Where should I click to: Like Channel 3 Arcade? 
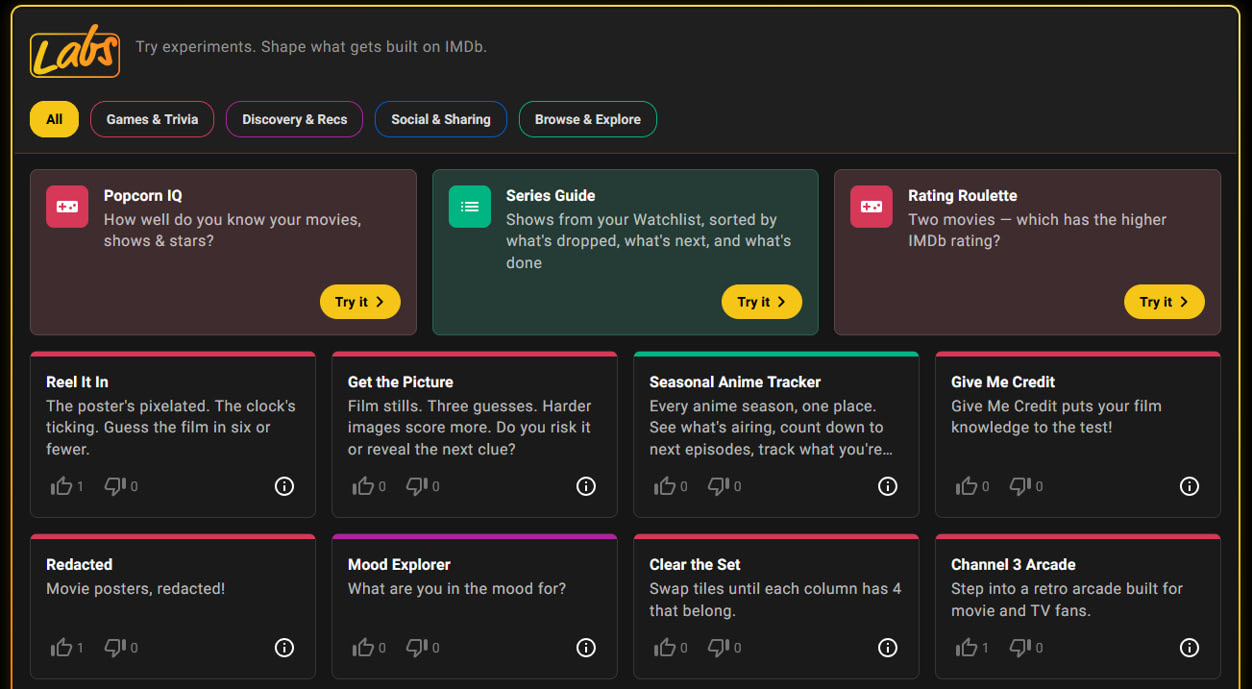pyautogui.click(x=967, y=648)
